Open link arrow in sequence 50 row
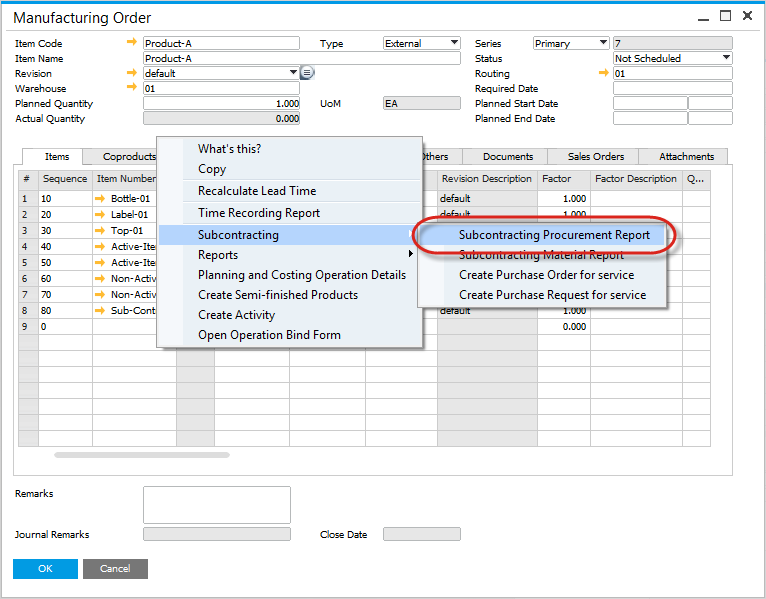 (100, 263)
